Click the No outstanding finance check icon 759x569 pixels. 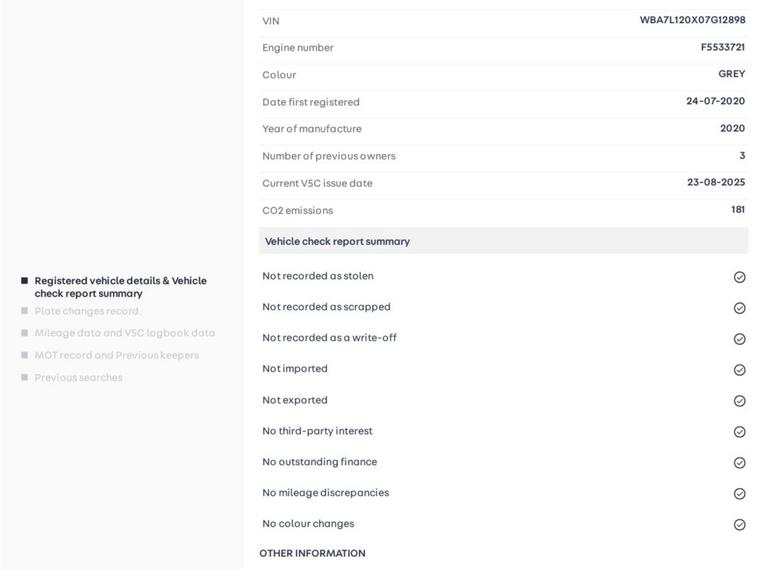(x=740, y=463)
